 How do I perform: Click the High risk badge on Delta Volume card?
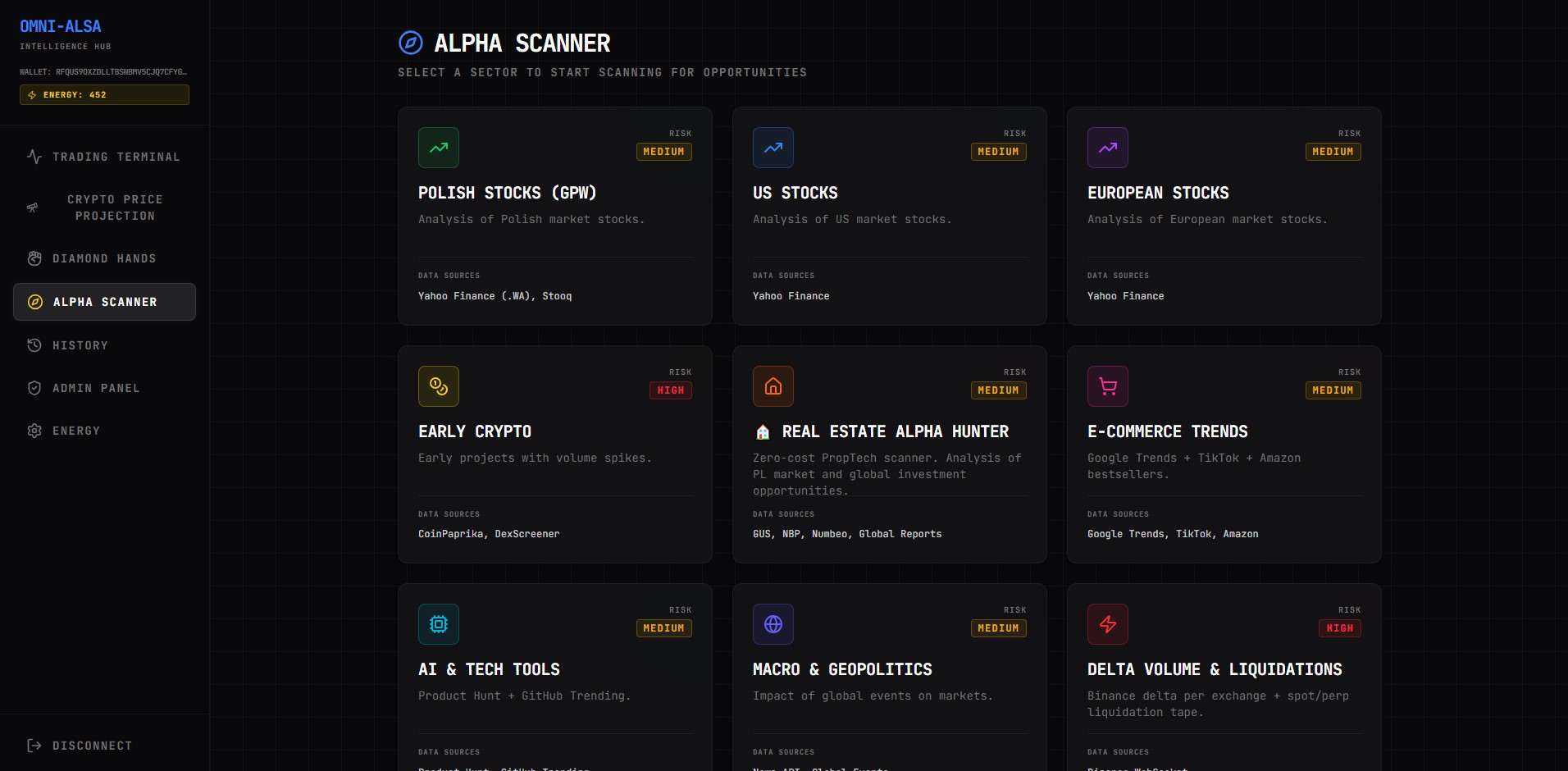click(1340, 628)
